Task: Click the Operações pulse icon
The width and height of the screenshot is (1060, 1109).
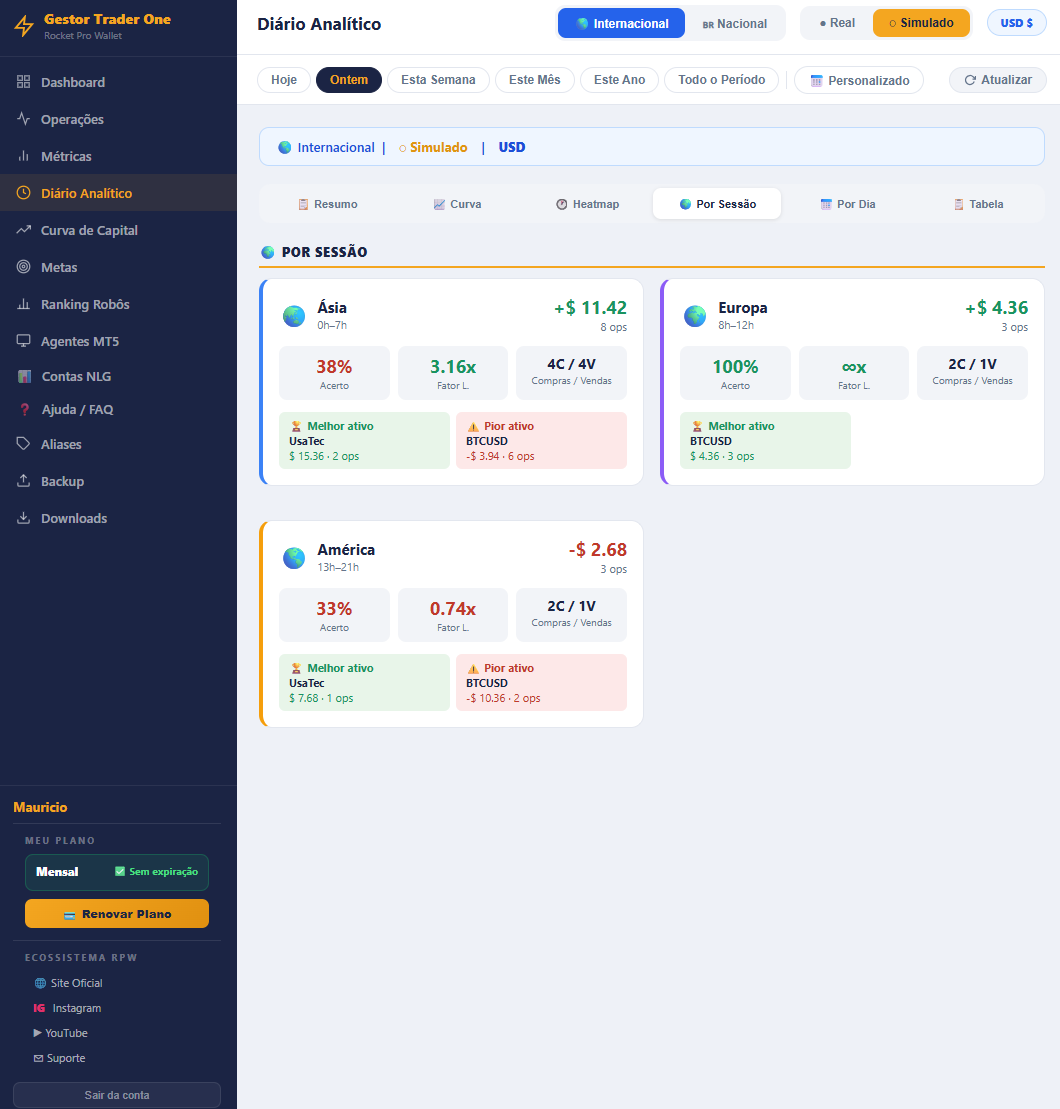Action: click(23, 119)
